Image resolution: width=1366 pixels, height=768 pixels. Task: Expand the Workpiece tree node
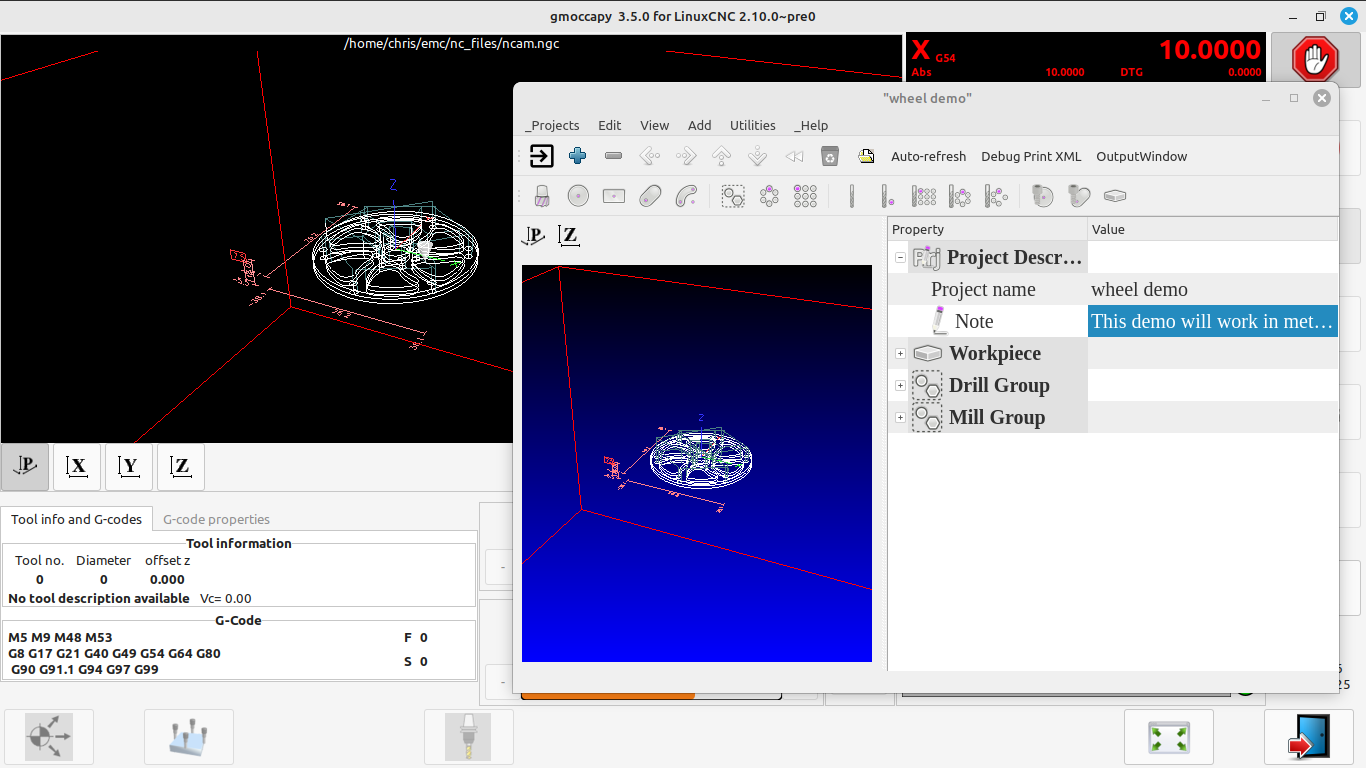(900, 353)
